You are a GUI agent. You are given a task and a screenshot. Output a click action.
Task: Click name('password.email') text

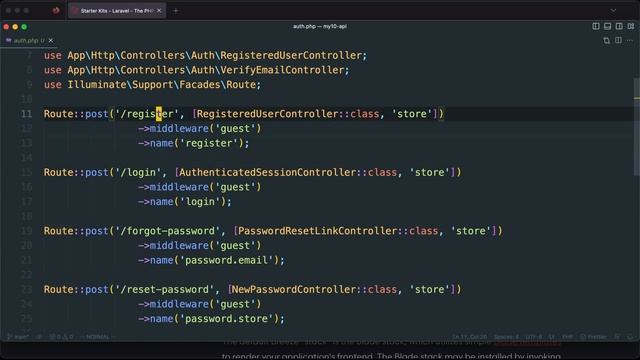coord(214,260)
